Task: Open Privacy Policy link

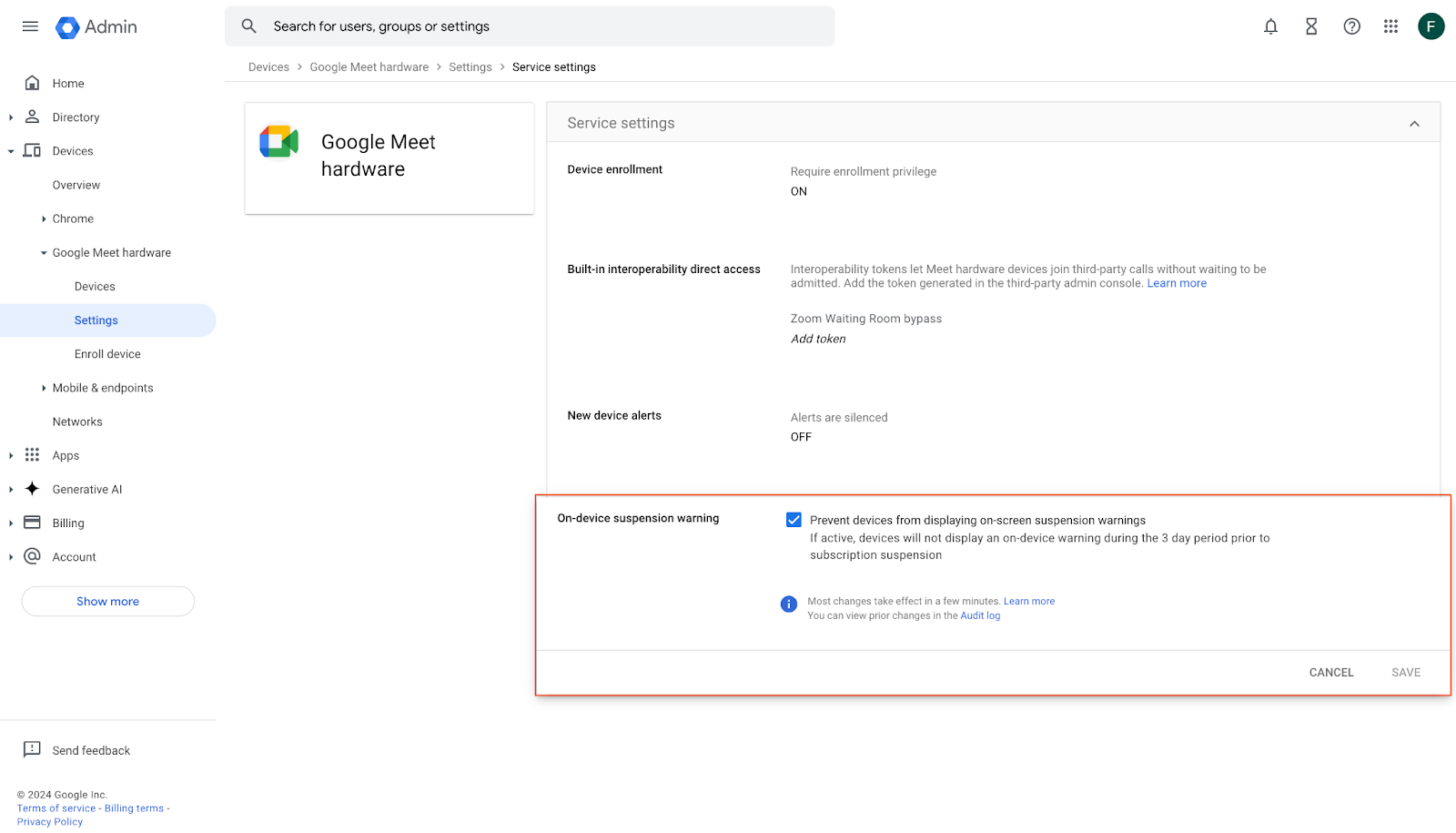Action: [50, 822]
